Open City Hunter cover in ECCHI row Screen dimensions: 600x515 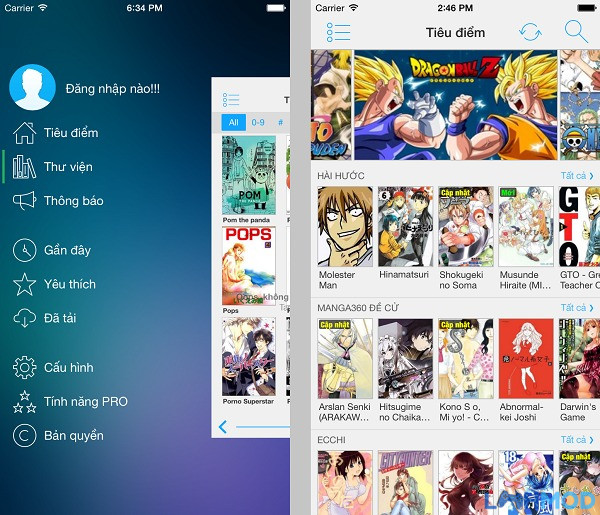(x=405, y=482)
